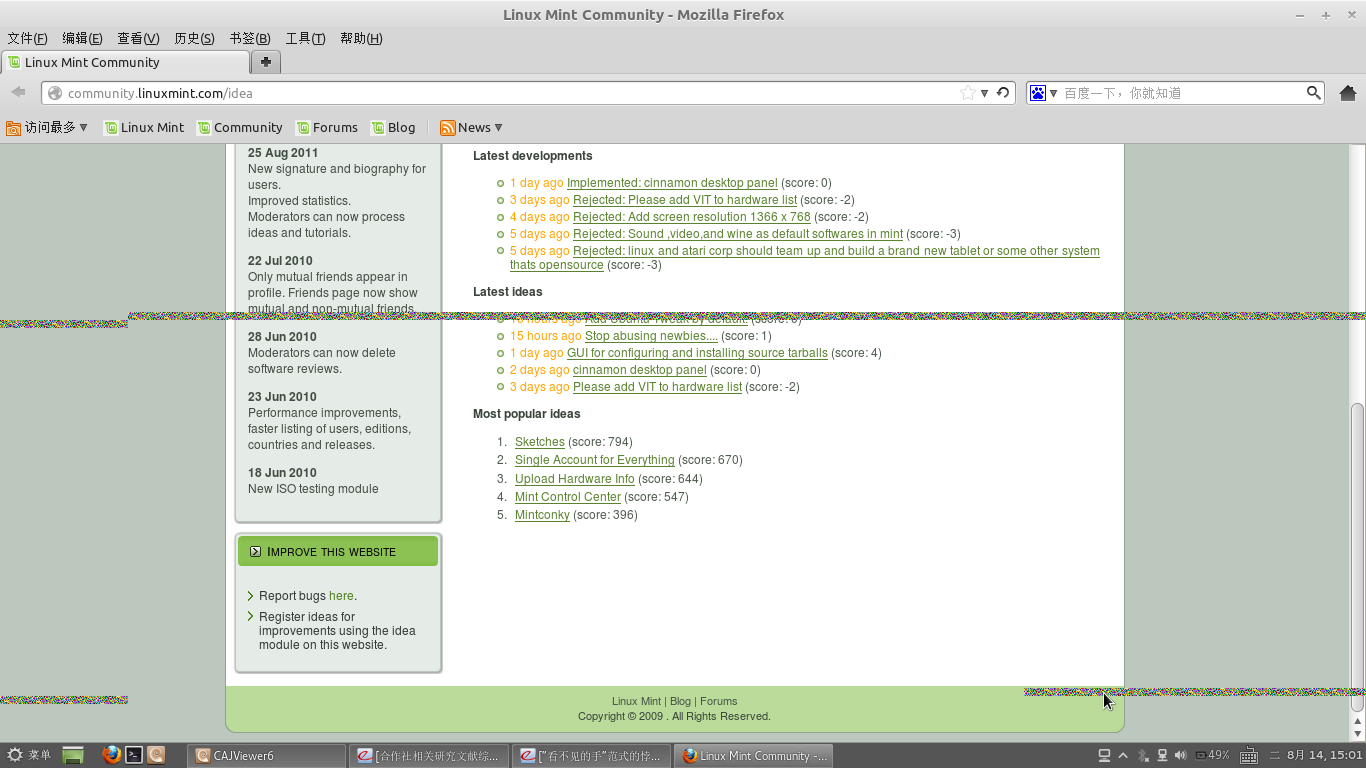1366x768 pixels.
Task: Click the search magnifier icon in the Baidu box
Action: [1314, 93]
